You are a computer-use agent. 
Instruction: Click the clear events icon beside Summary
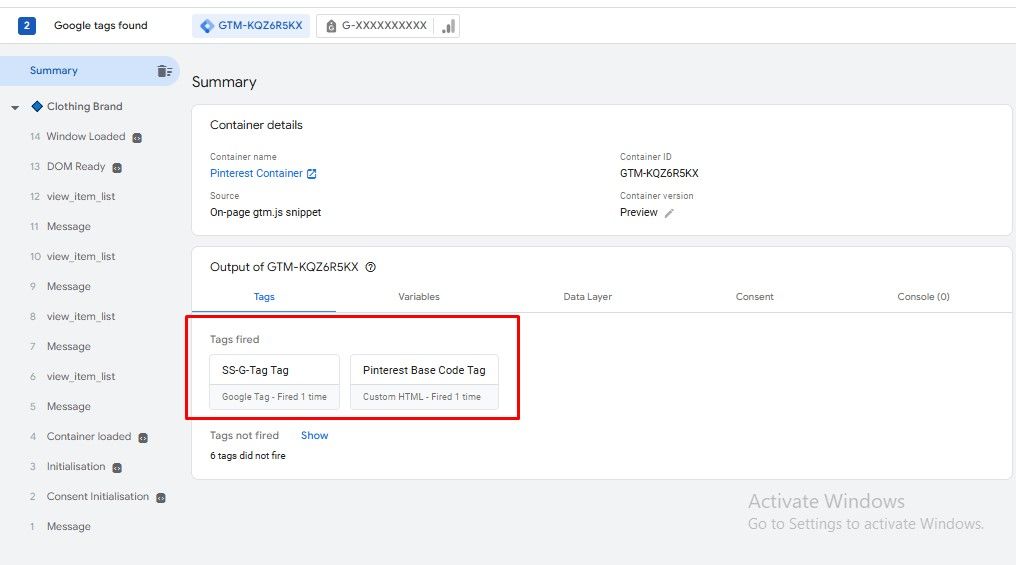pyautogui.click(x=164, y=71)
